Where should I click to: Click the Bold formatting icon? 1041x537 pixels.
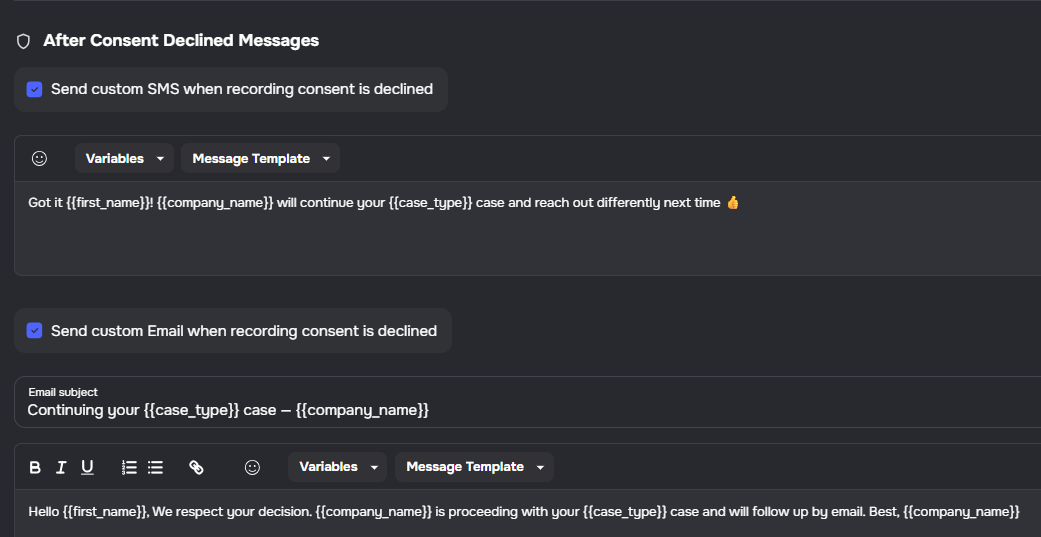(35, 467)
